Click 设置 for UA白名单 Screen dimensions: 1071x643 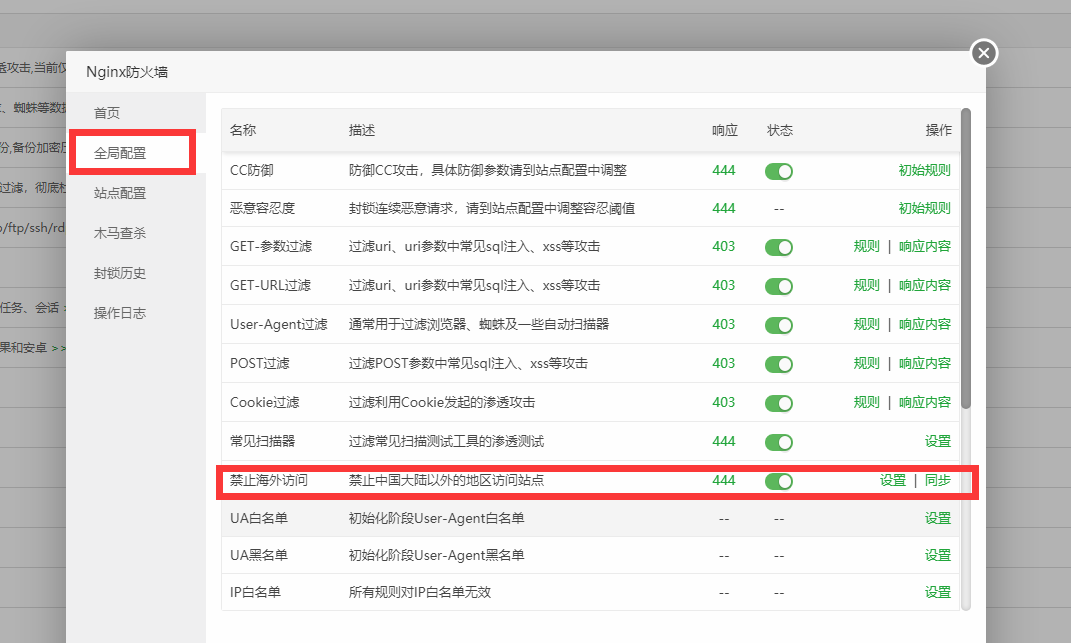(x=938, y=519)
